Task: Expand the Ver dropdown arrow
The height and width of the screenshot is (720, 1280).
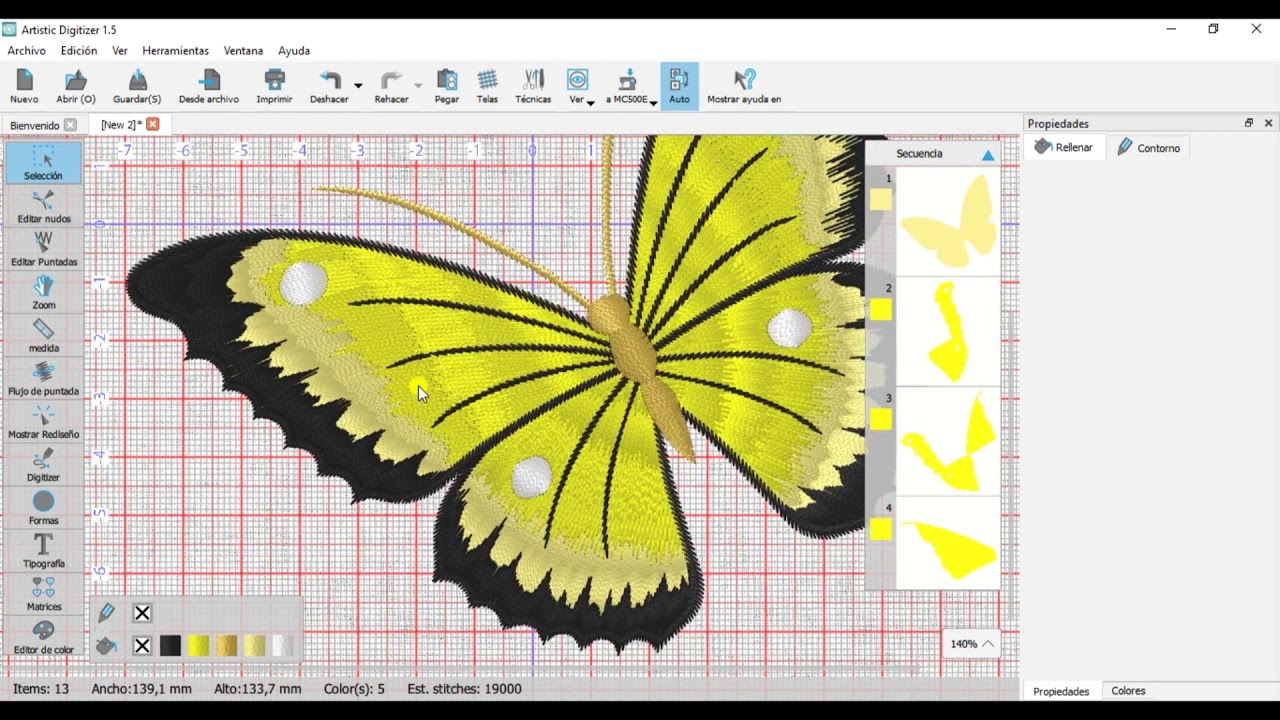Action: (x=591, y=102)
